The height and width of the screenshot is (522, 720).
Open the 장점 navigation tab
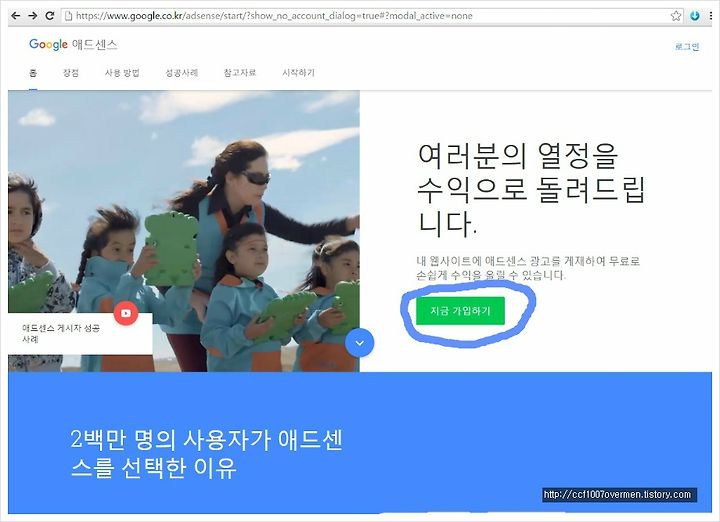71,73
